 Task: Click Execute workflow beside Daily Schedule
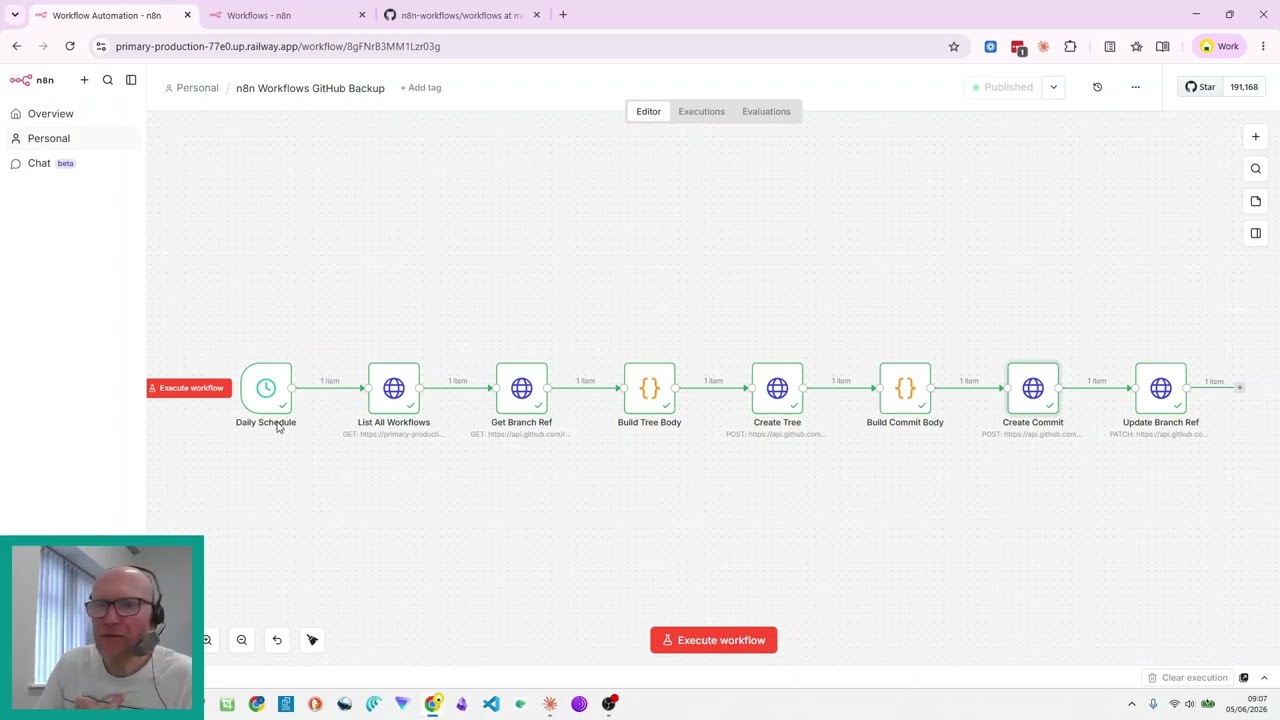[189, 388]
